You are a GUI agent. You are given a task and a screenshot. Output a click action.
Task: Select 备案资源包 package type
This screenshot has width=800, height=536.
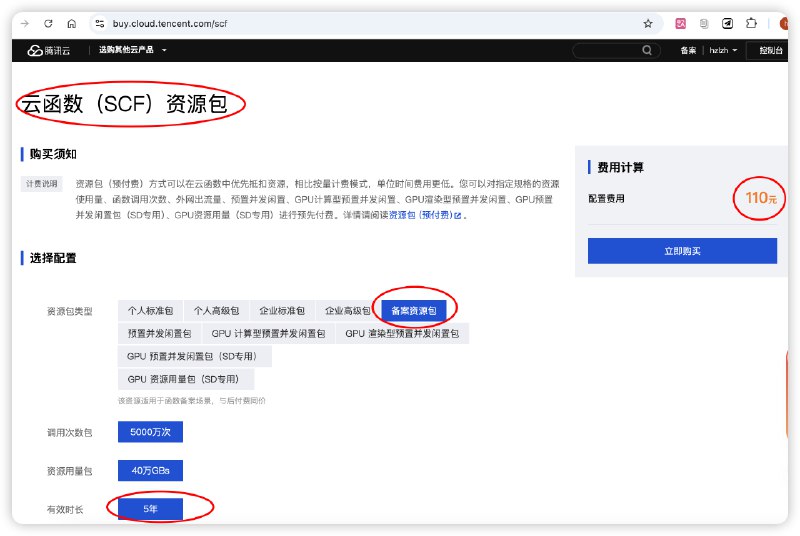414,311
